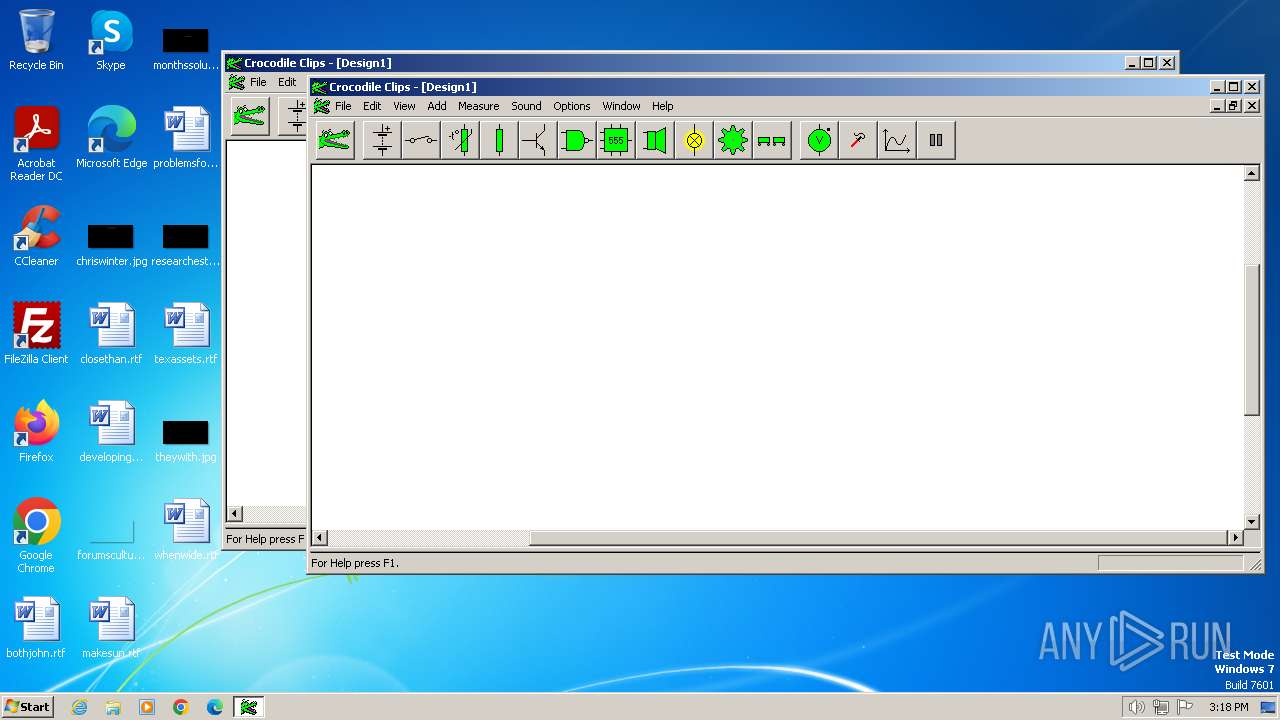Select the loudspeaker sound output tool
This screenshot has height=720, width=1280.
click(655, 141)
